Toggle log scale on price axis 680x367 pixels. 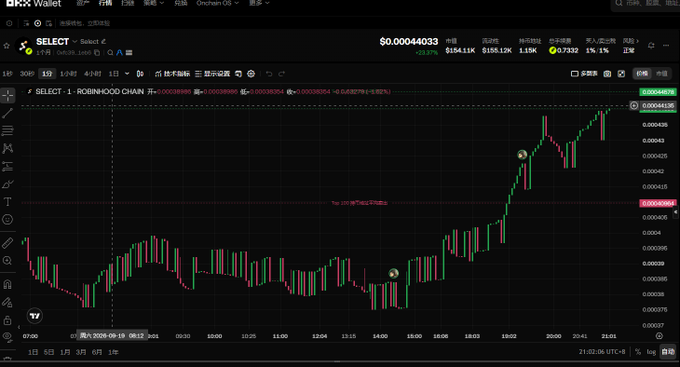coord(651,352)
